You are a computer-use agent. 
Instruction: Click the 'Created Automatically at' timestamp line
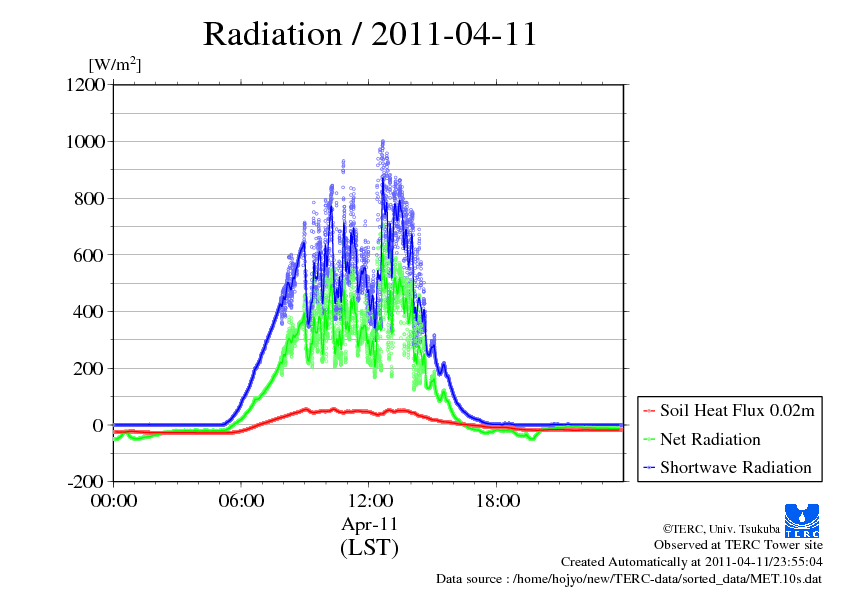click(692, 562)
